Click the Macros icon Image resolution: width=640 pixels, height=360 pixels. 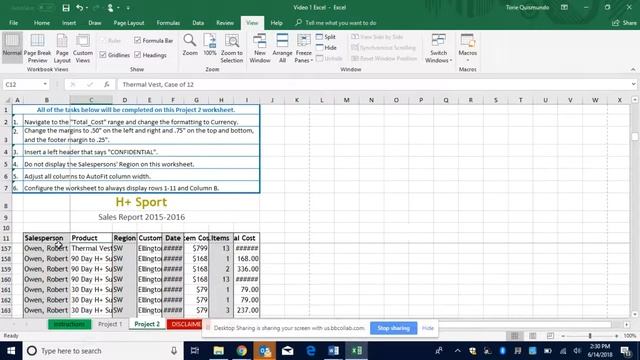click(467, 41)
